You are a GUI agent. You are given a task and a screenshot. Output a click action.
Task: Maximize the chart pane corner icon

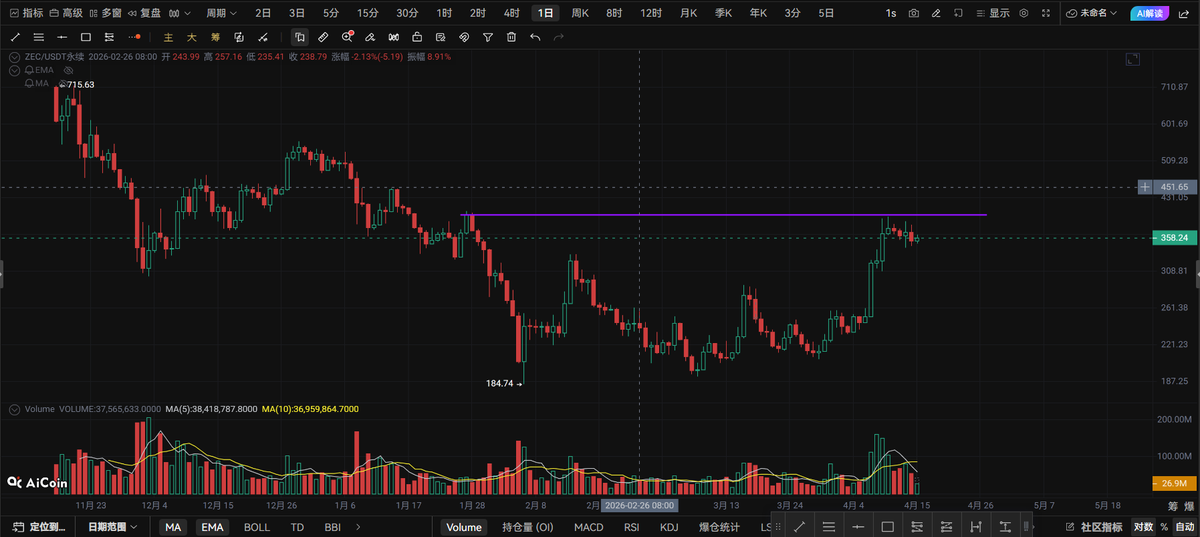1131,60
